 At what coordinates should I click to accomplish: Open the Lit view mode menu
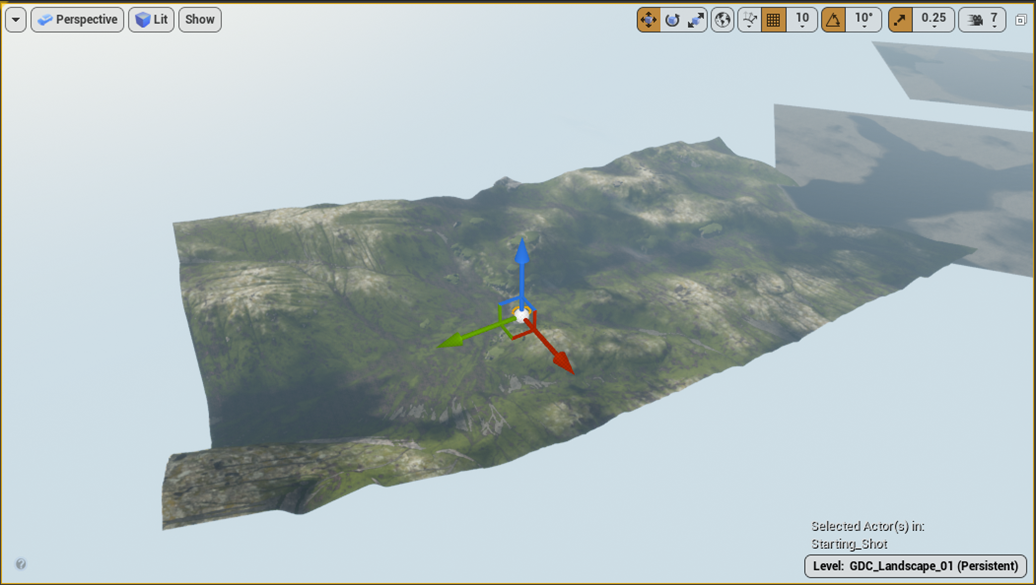(151, 20)
